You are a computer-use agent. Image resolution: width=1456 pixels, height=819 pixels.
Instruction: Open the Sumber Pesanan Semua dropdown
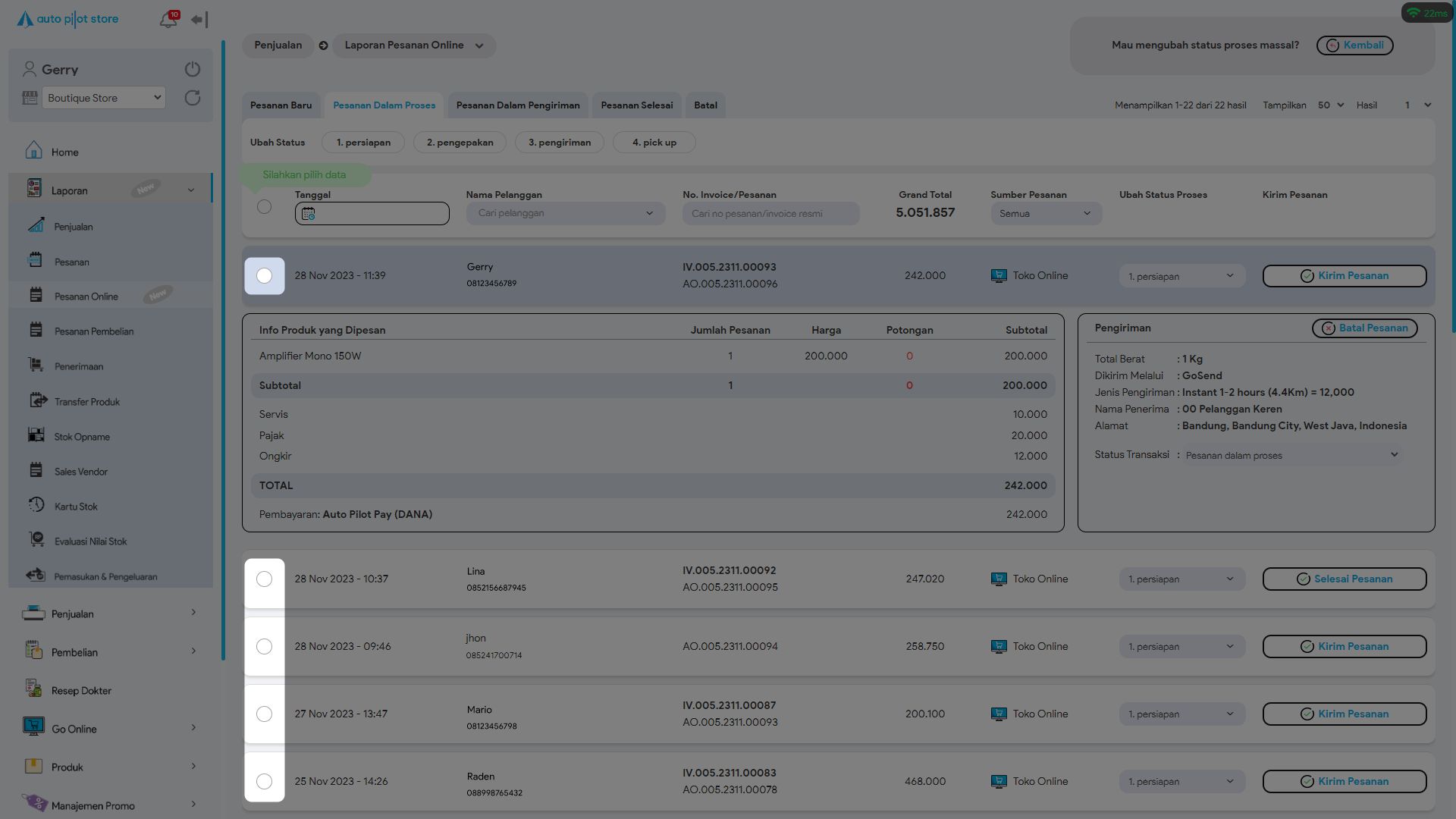point(1046,214)
